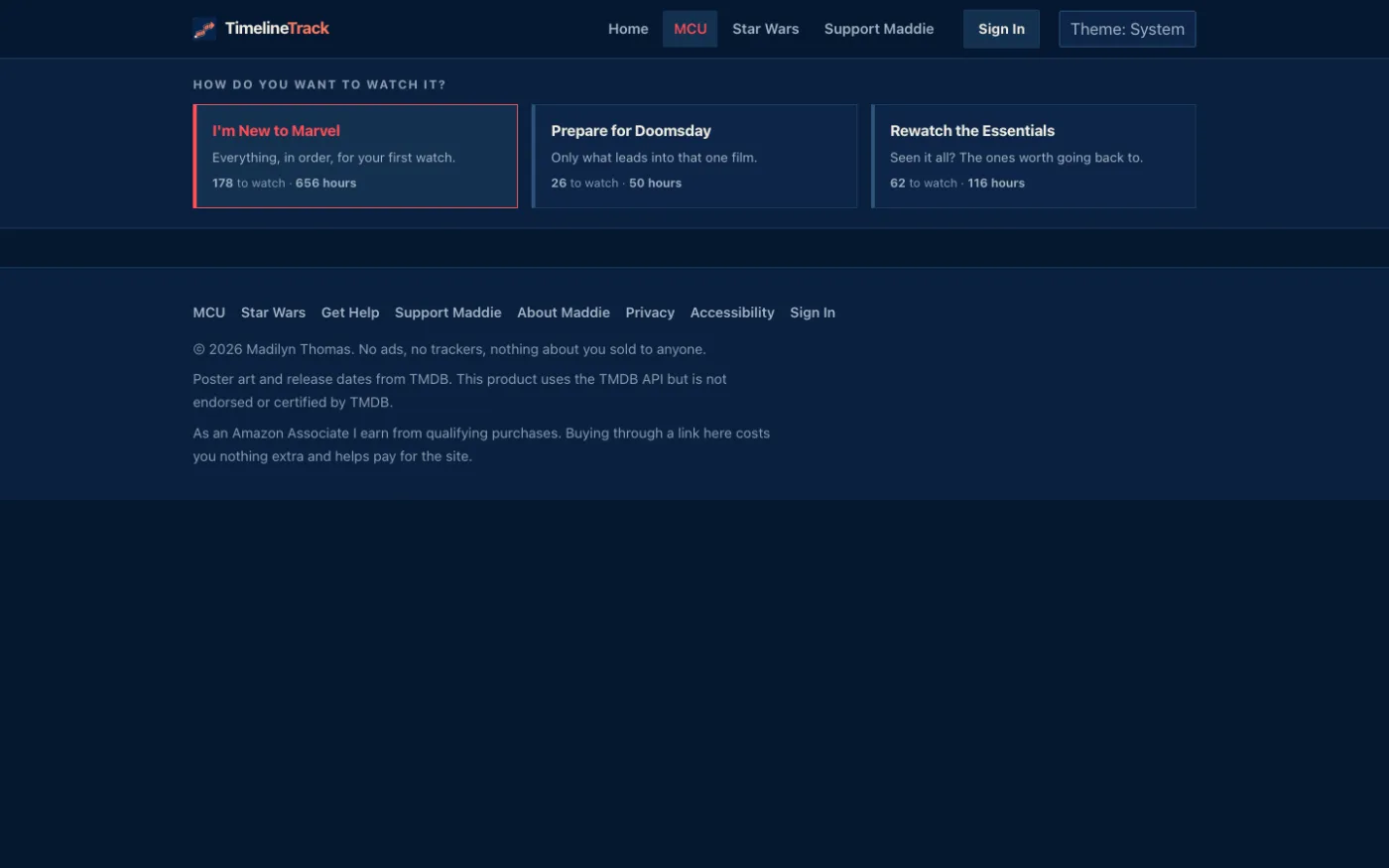This screenshot has height=868, width=1389.
Task: Open the Accessibility footer link
Action: (x=732, y=312)
